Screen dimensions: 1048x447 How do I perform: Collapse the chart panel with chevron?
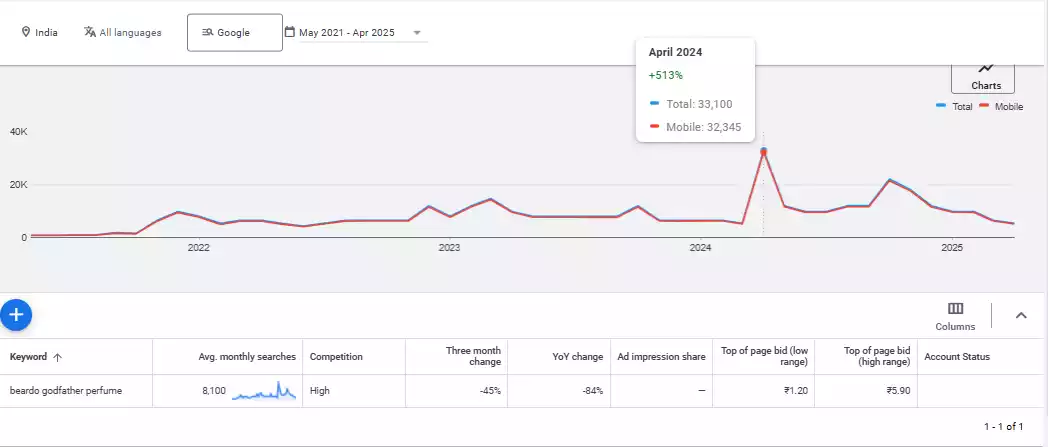click(x=1021, y=316)
